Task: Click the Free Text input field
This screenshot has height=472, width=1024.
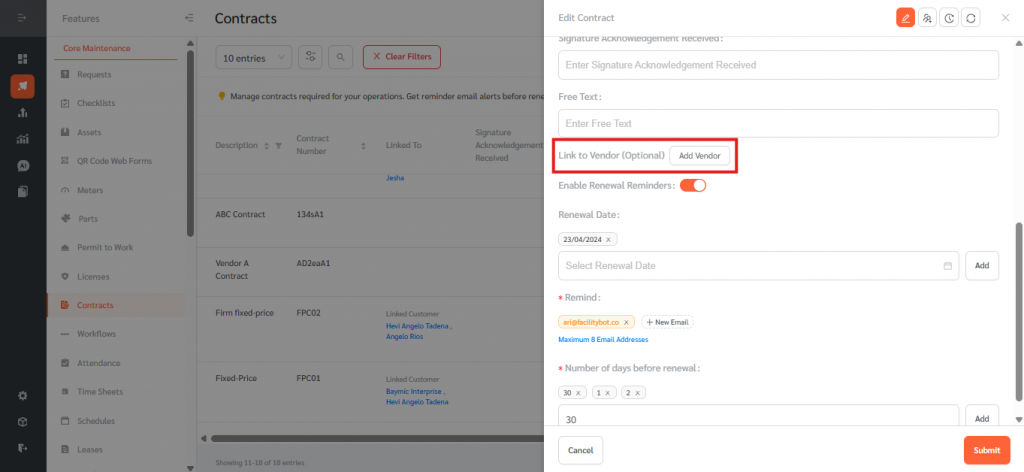Action: point(778,123)
